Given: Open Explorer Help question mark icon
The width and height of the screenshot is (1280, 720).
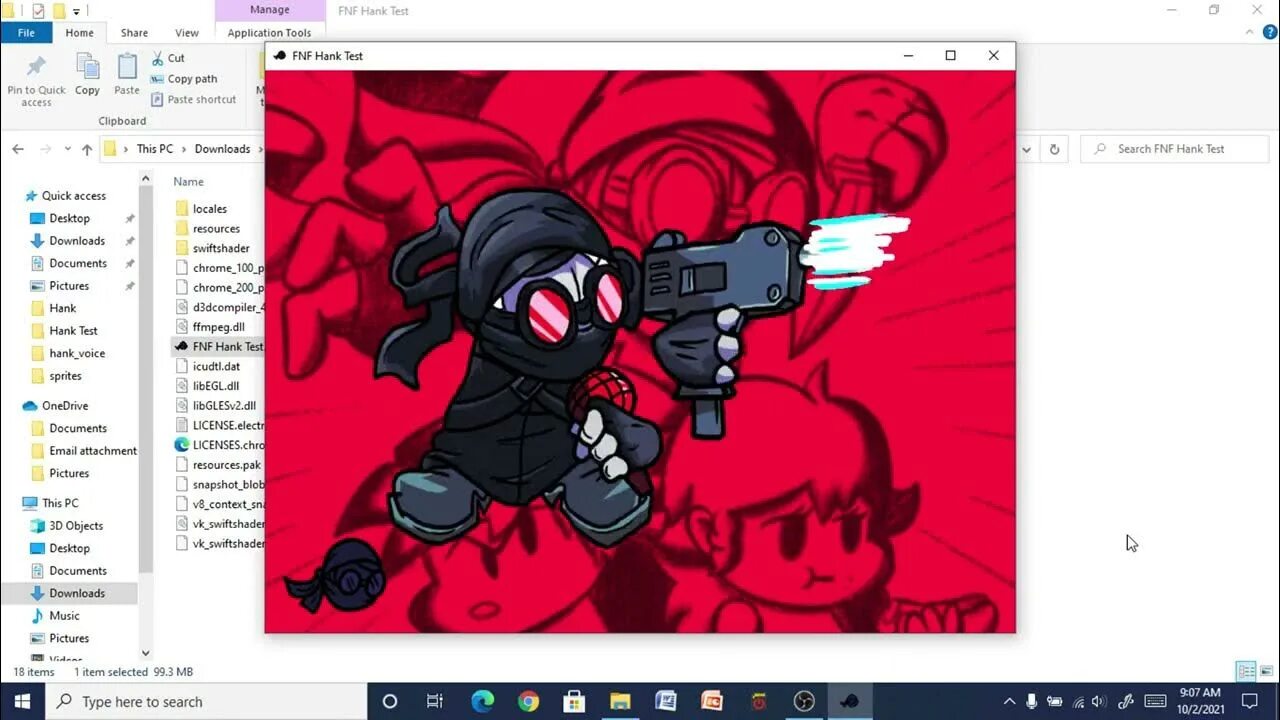Looking at the screenshot, I should [1270, 33].
